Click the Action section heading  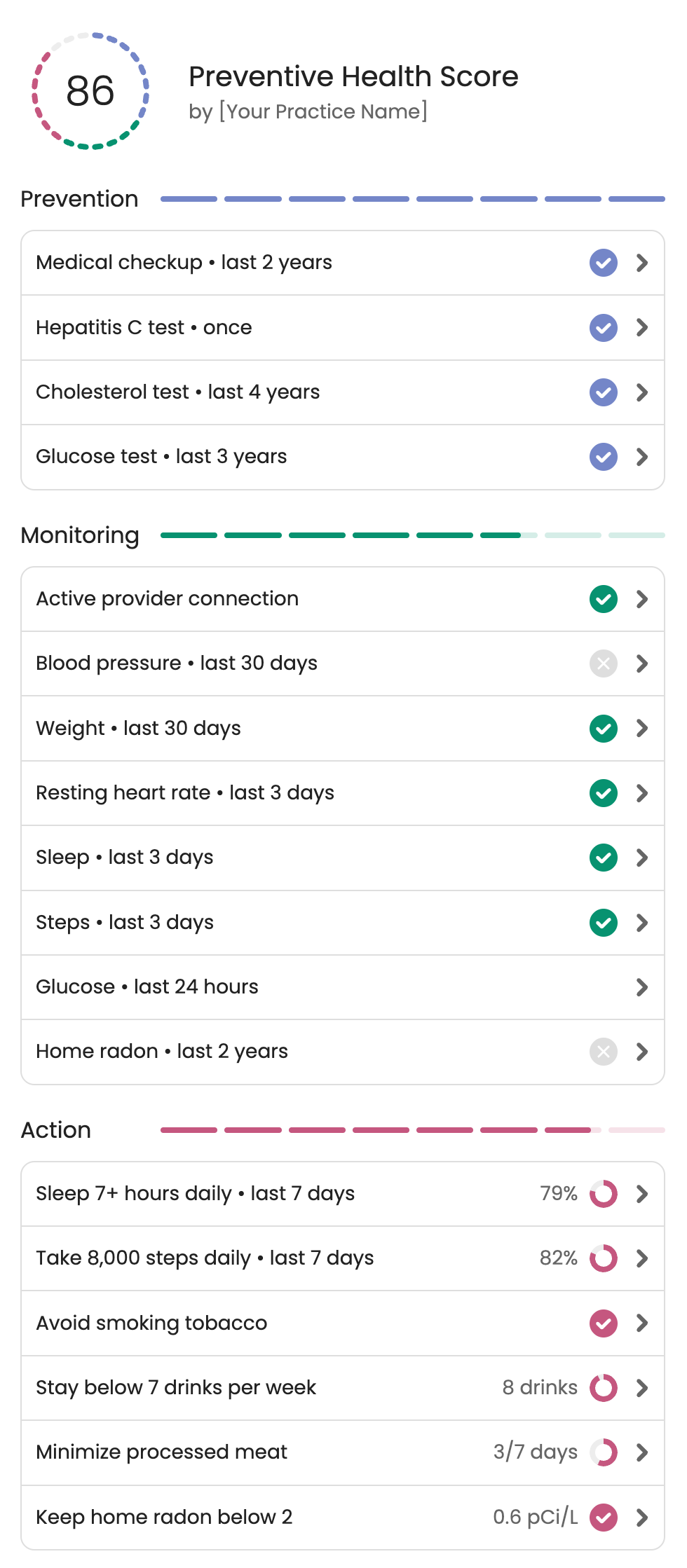(56, 1130)
